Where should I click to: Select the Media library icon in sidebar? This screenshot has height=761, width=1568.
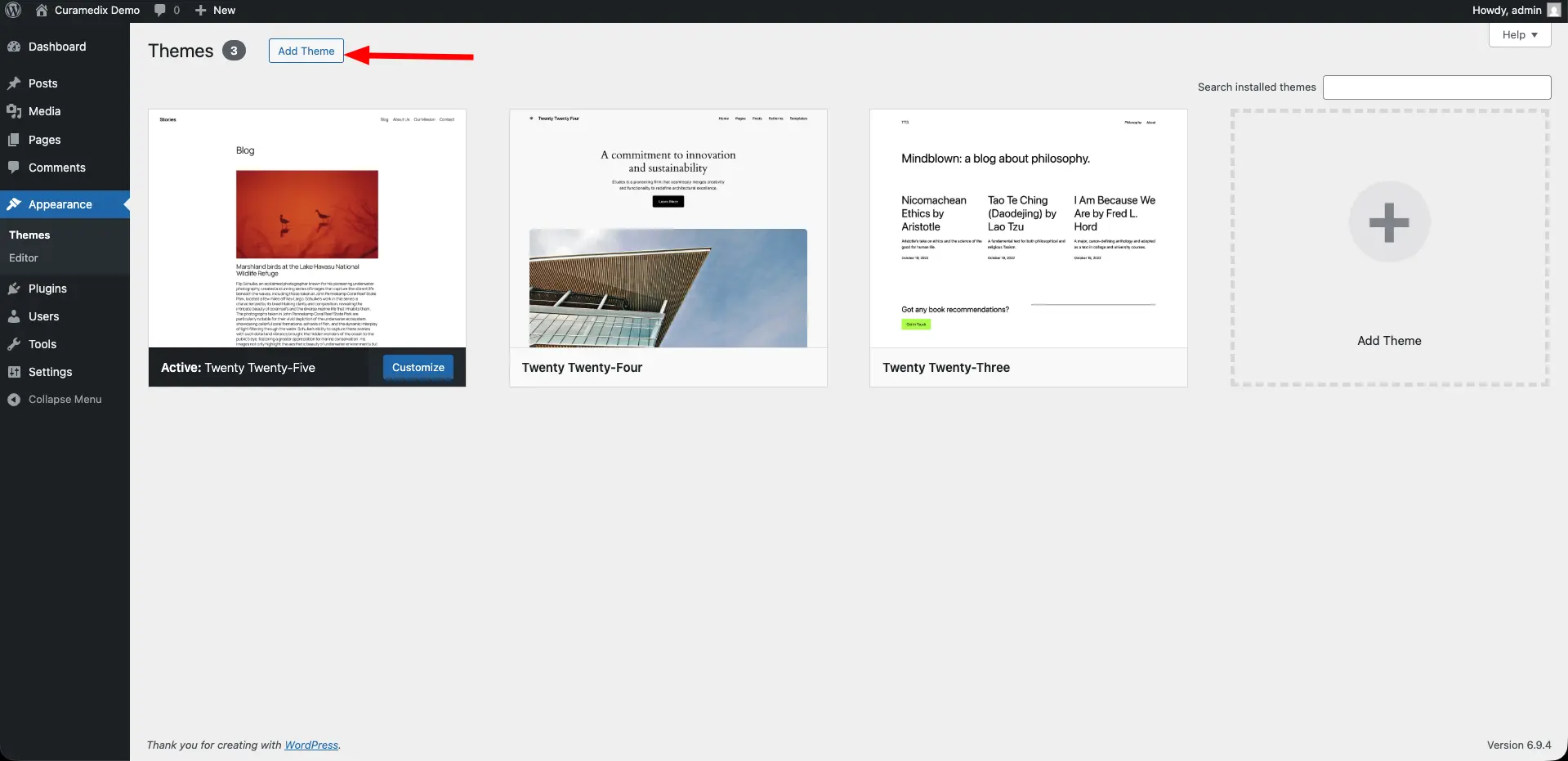click(x=14, y=110)
